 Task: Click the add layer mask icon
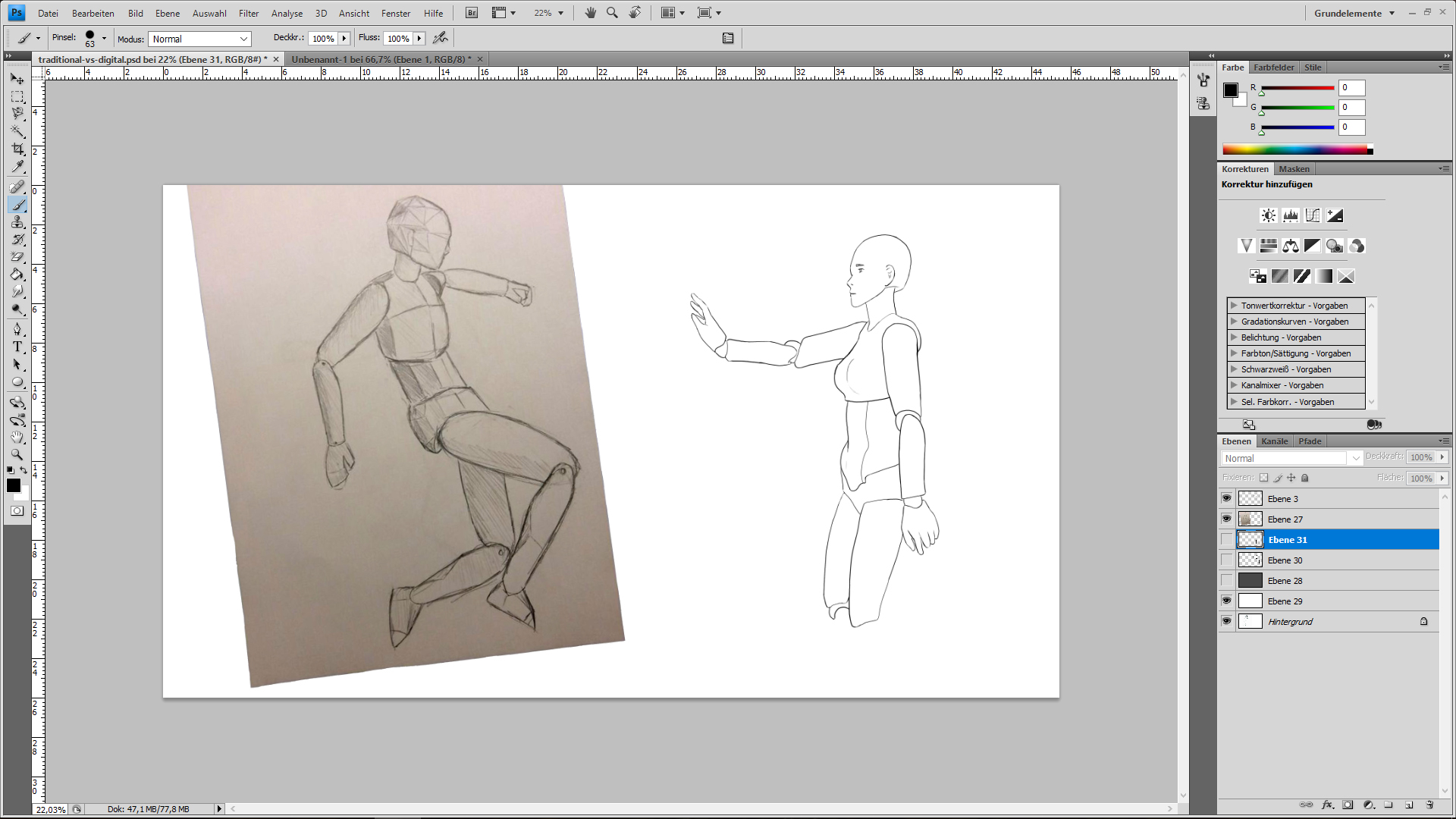coord(1348,805)
